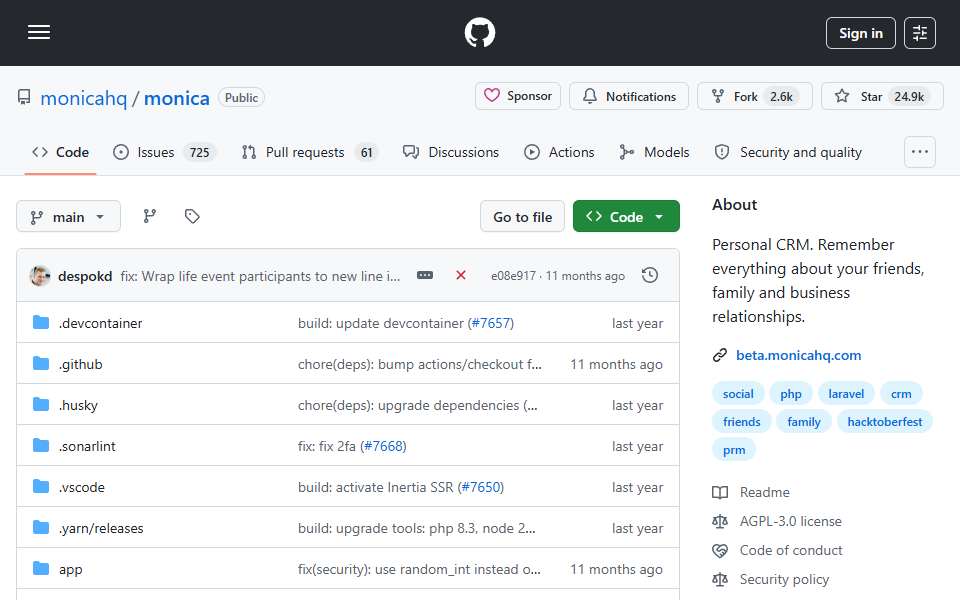The image size is (960, 600).
Task: Open the Actions tab
Action: coord(559,152)
